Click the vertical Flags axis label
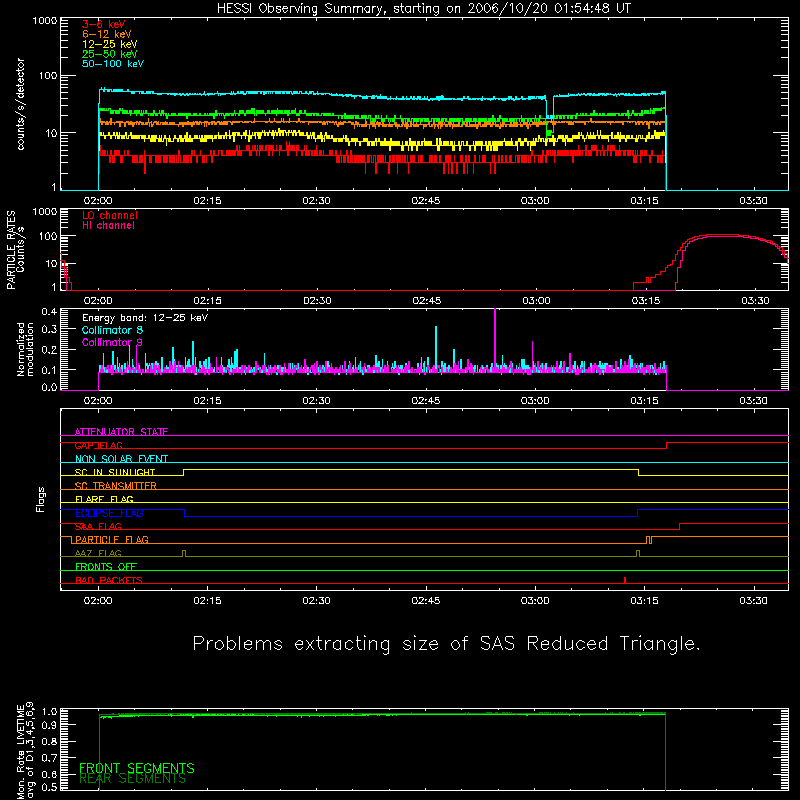The height and width of the screenshot is (800, 800). (41, 499)
